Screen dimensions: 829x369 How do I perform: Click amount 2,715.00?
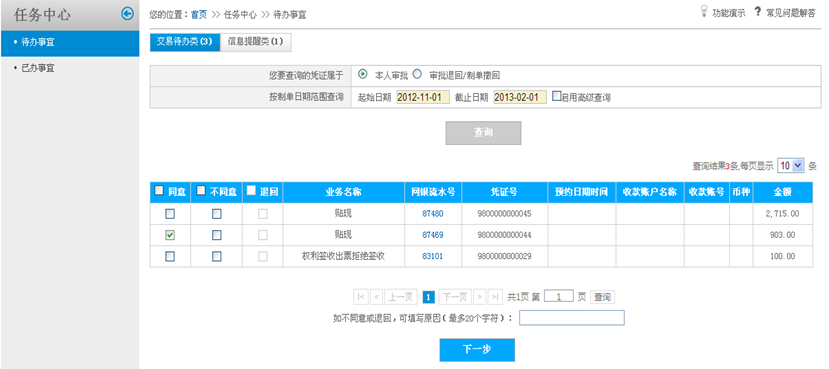click(x=782, y=214)
